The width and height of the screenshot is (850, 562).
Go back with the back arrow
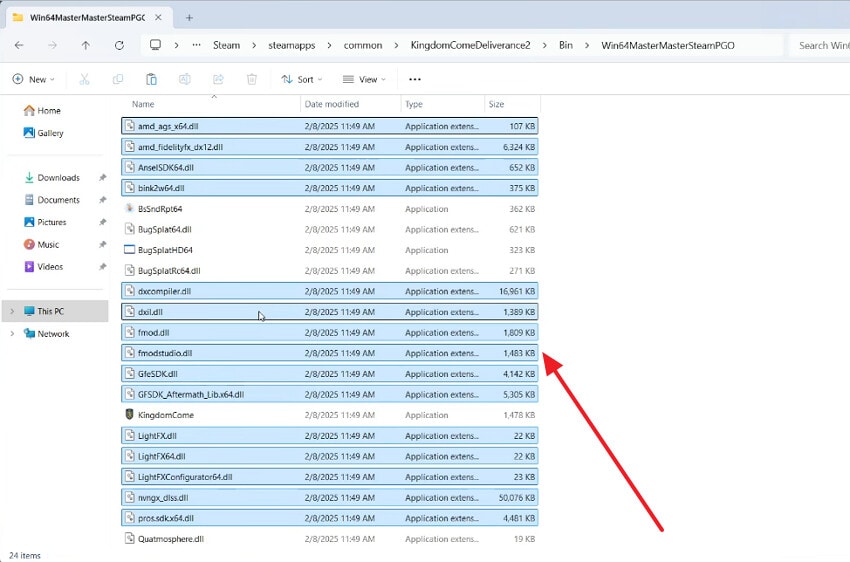click(19, 46)
